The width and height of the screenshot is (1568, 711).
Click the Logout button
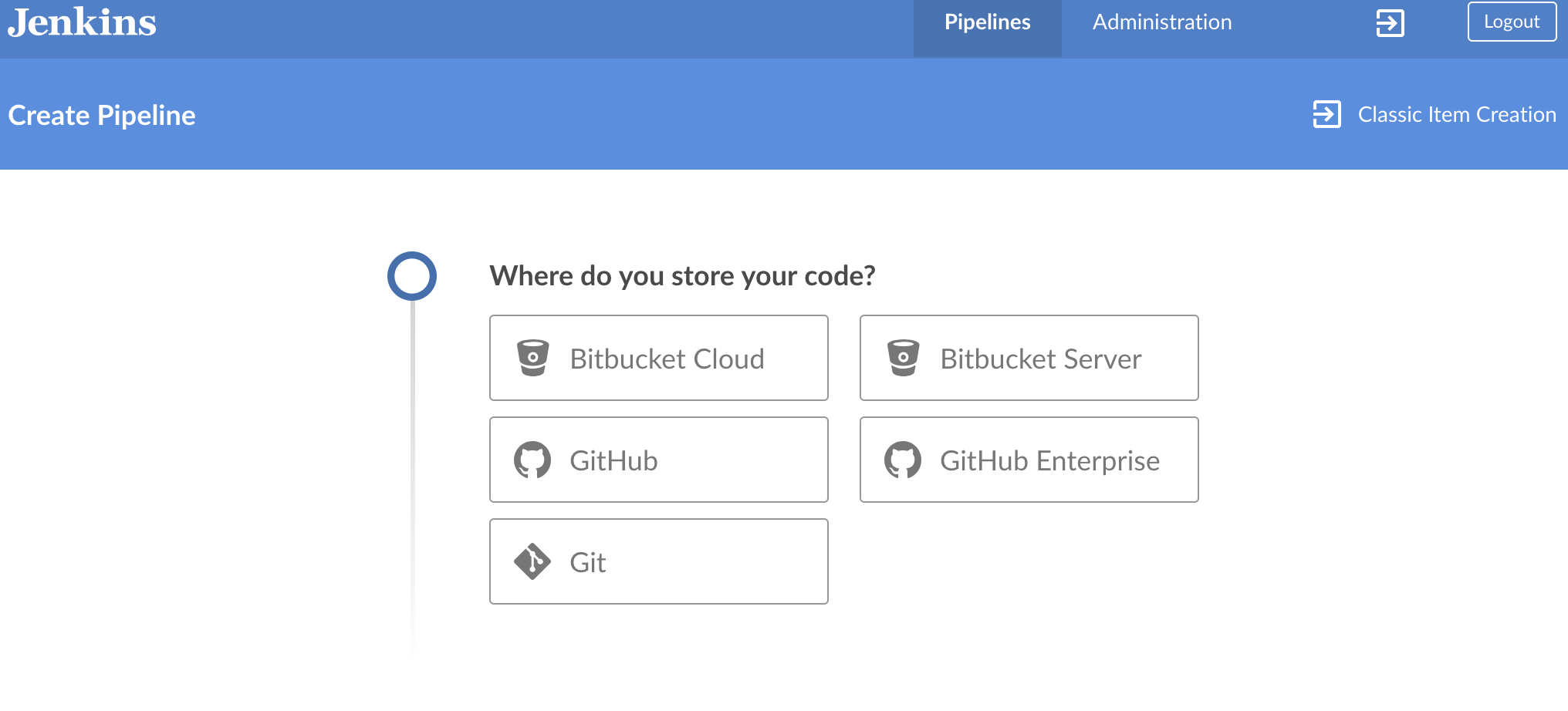pos(1512,22)
